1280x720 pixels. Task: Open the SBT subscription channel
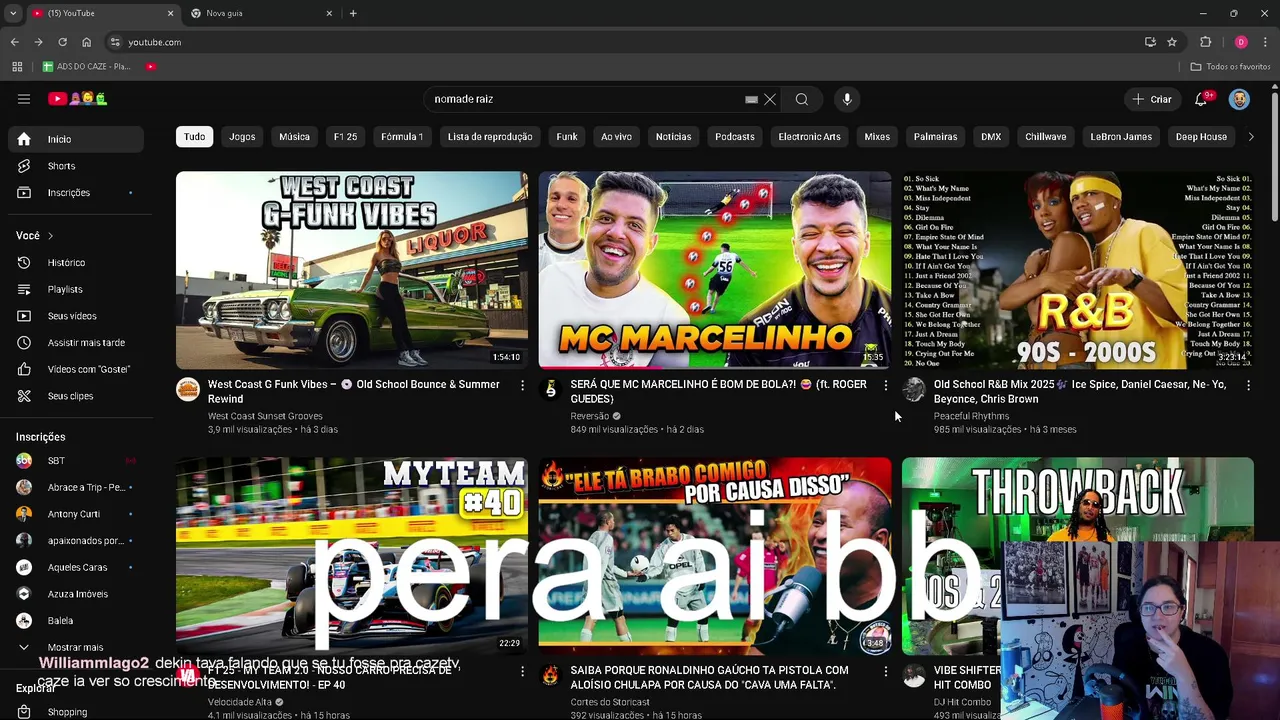click(x=76, y=461)
